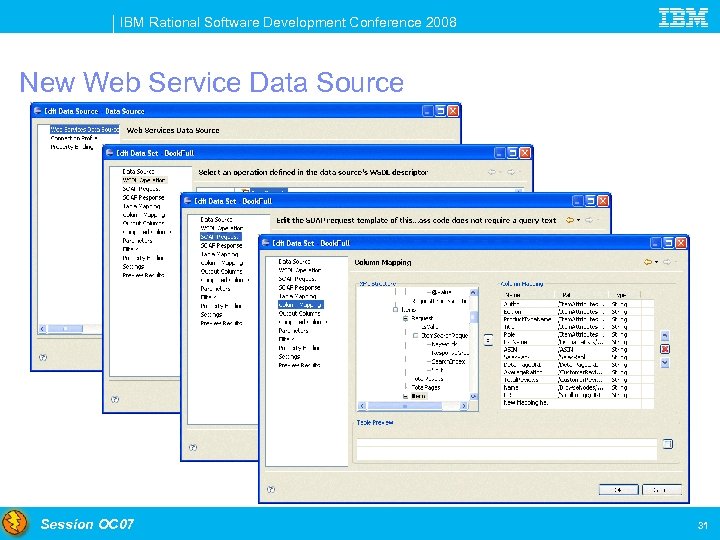The image size is (720, 540).
Task: Open help icon in WSDL operation window
Action: point(115,399)
